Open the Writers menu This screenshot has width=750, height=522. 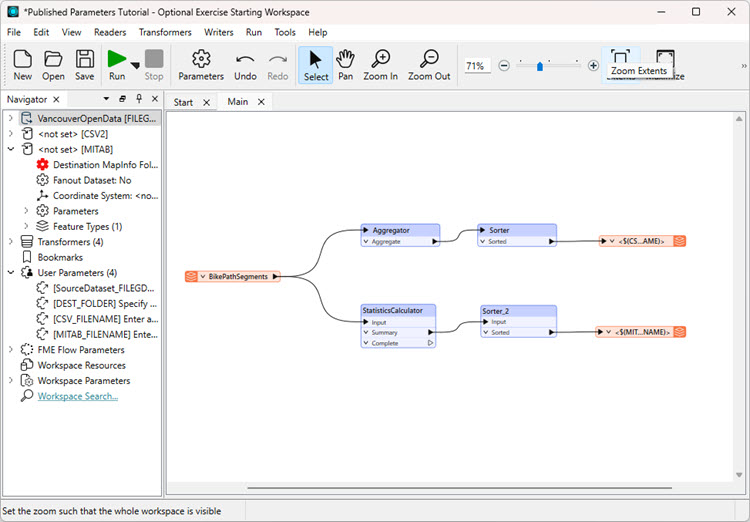point(219,32)
